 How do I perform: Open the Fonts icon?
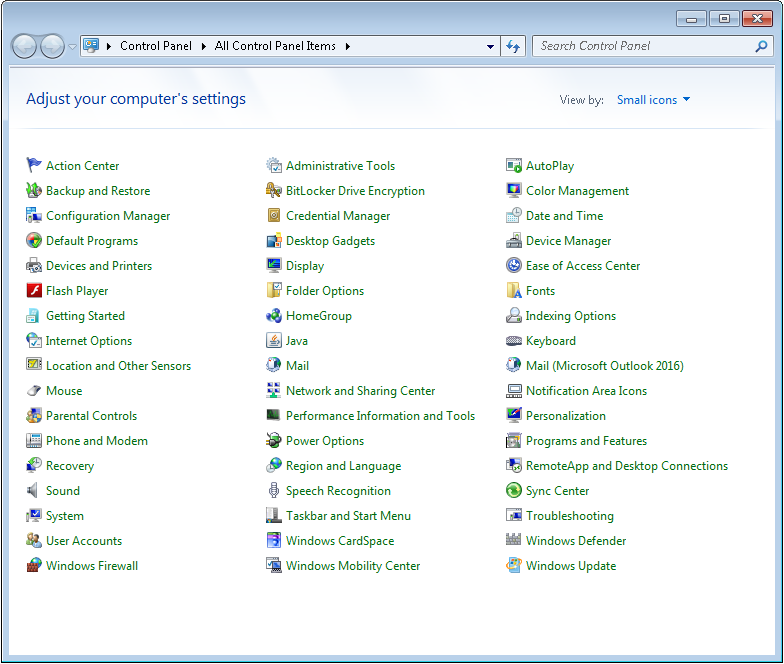(x=514, y=290)
